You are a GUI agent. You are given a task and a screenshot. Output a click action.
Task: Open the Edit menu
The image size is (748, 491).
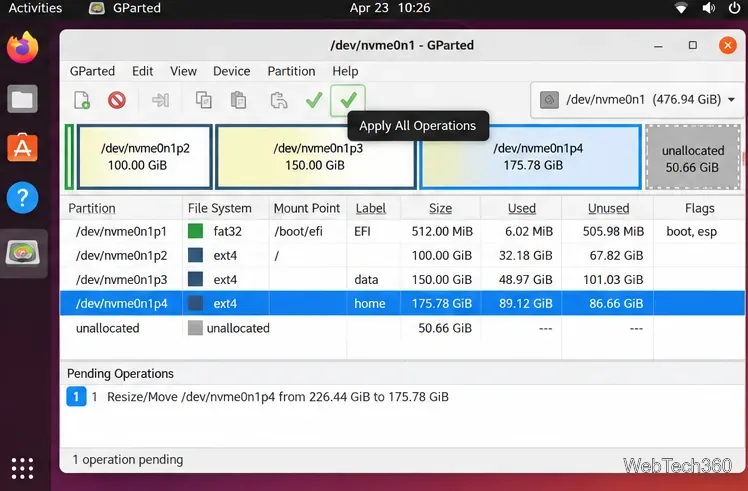coord(143,71)
